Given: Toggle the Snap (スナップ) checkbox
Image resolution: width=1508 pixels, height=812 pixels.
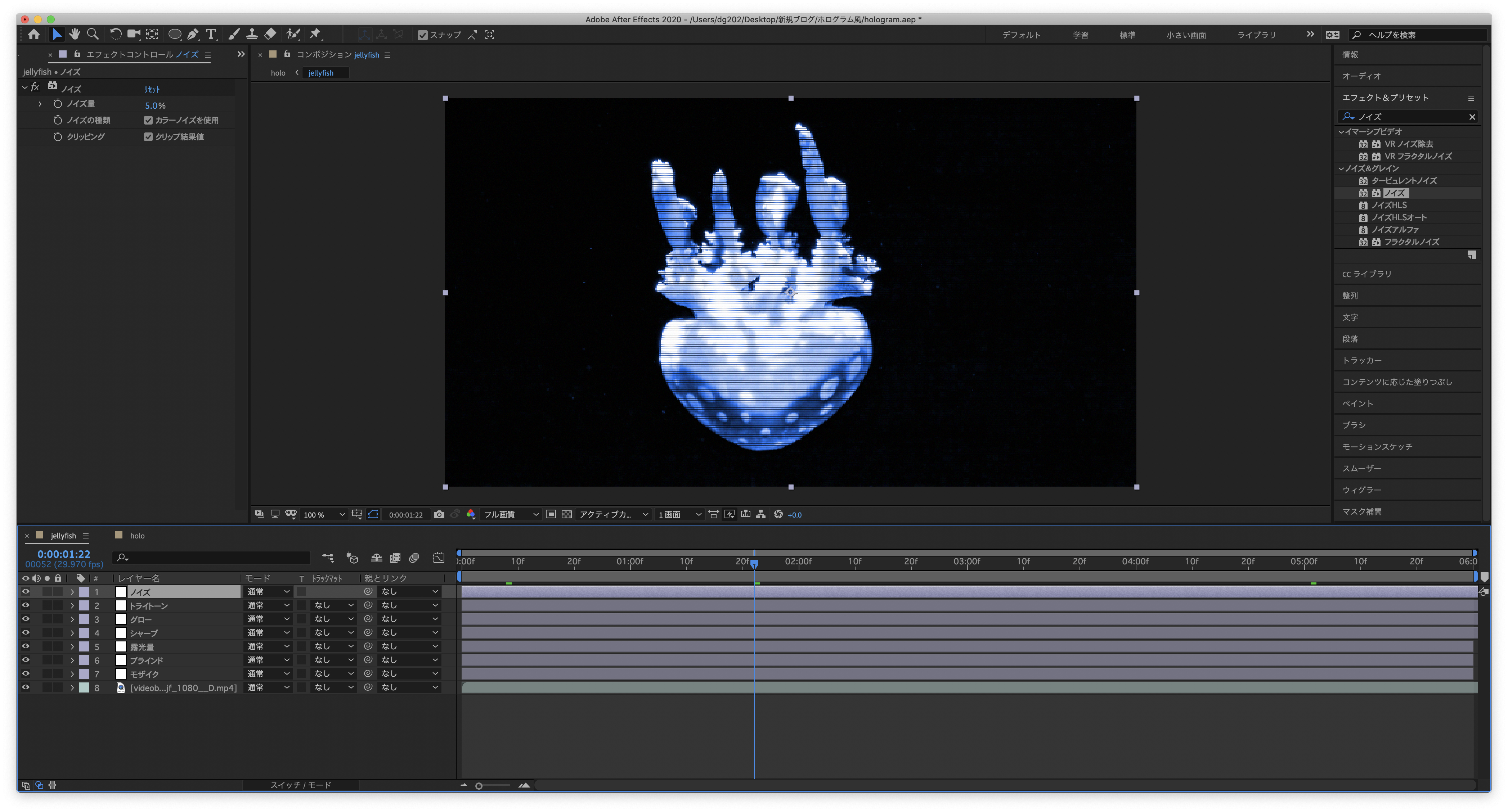Looking at the screenshot, I should tap(422, 35).
